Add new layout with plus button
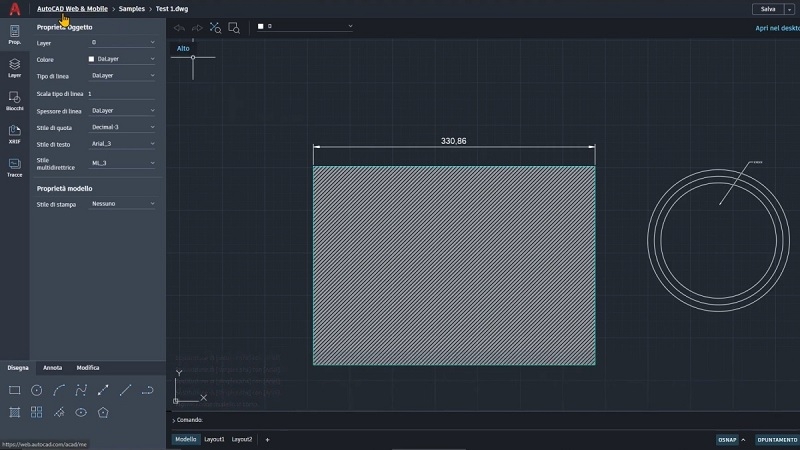Viewport: 800px width, 450px height. pyautogui.click(x=267, y=440)
